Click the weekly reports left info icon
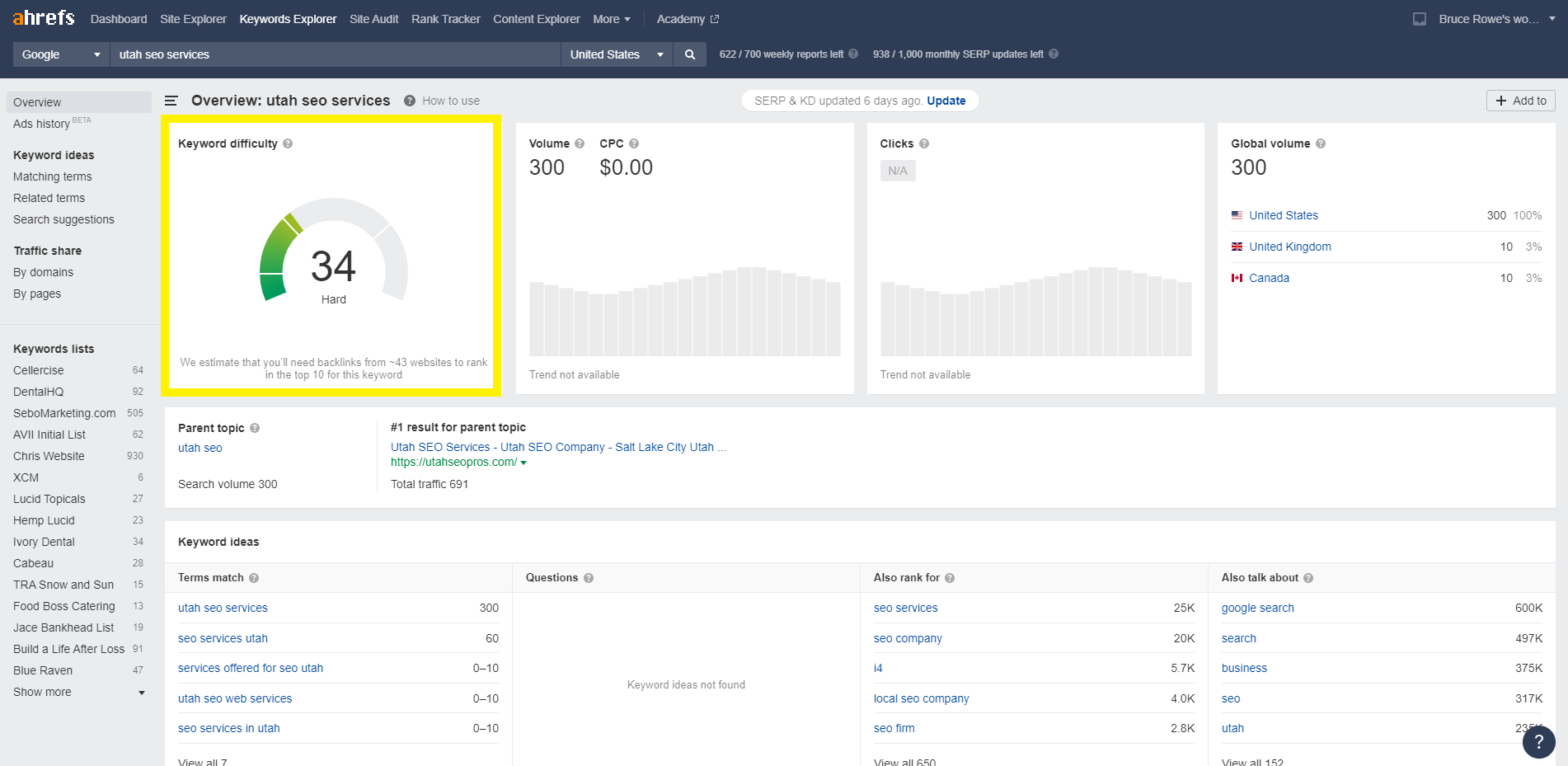 click(853, 54)
